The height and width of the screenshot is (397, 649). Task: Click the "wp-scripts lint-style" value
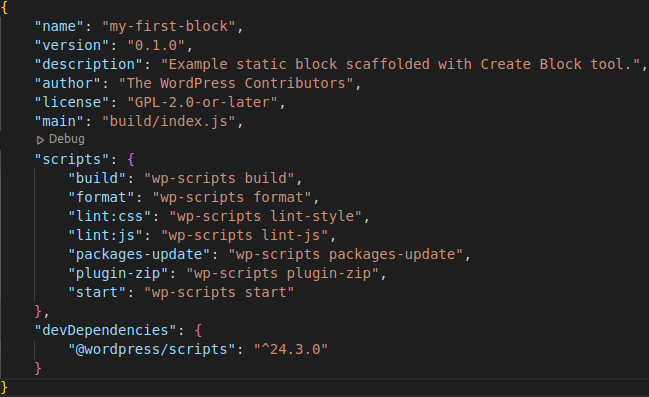266,217
